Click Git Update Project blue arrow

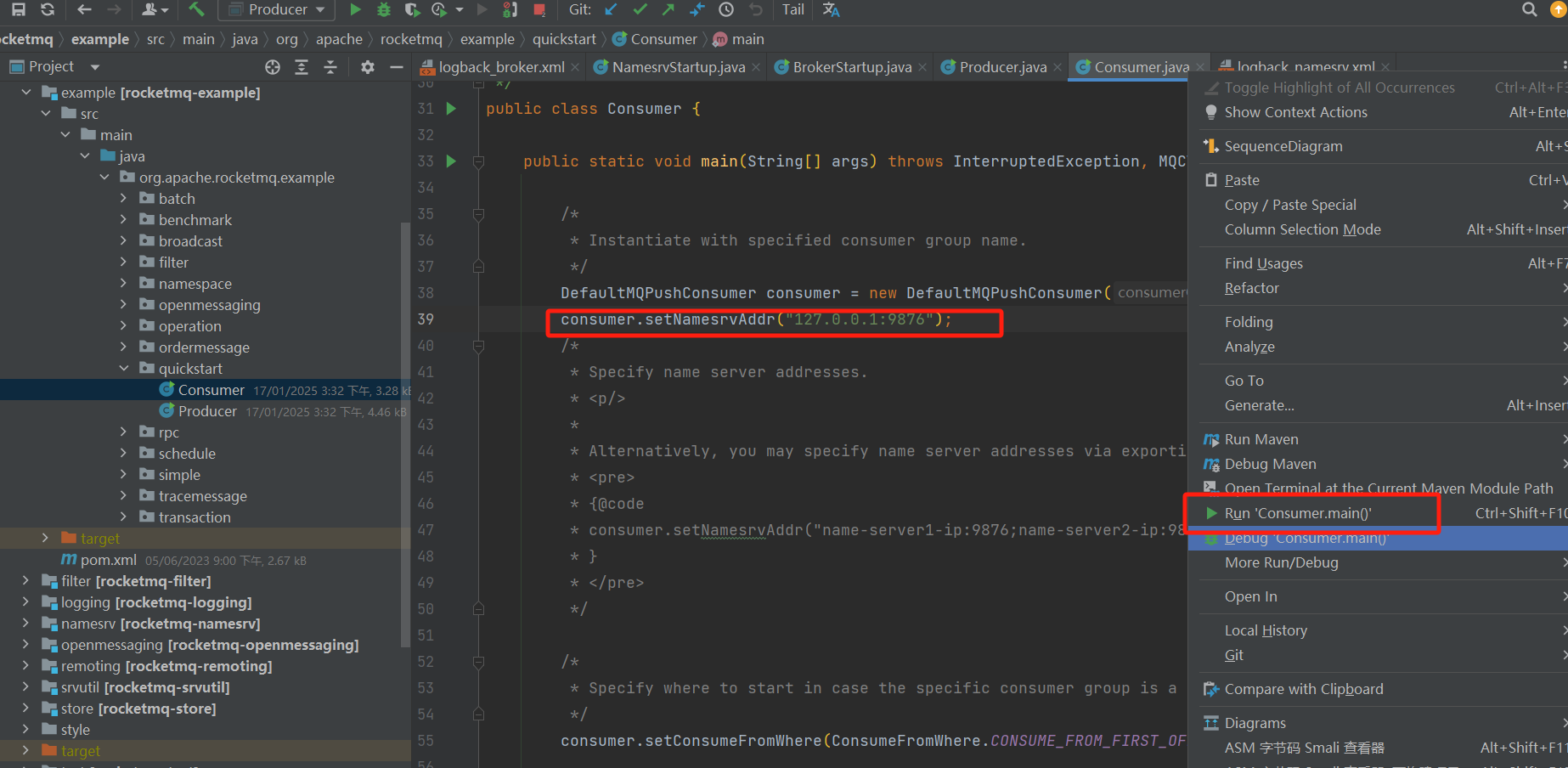pos(612,9)
